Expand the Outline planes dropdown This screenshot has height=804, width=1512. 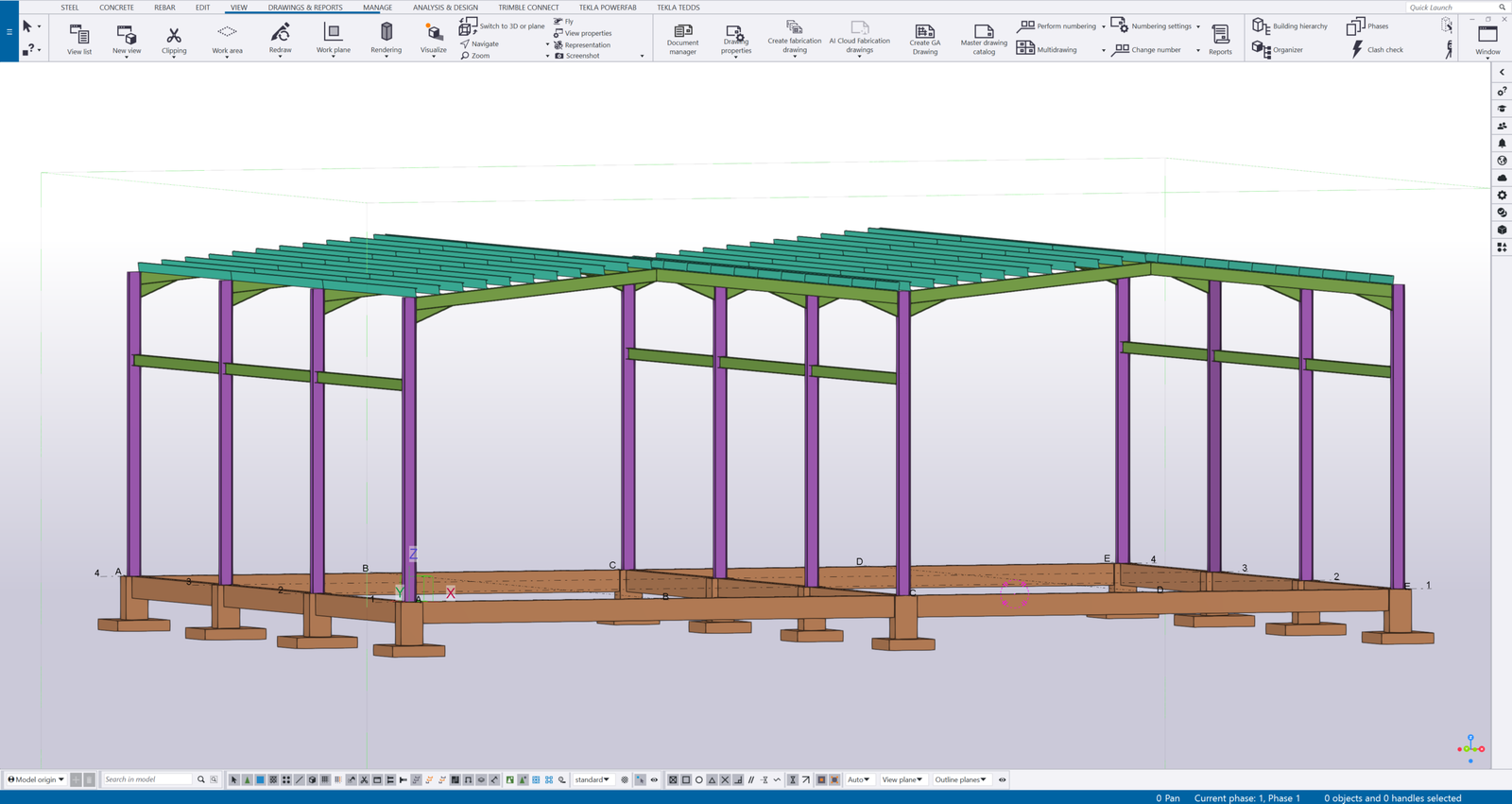point(961,779)
